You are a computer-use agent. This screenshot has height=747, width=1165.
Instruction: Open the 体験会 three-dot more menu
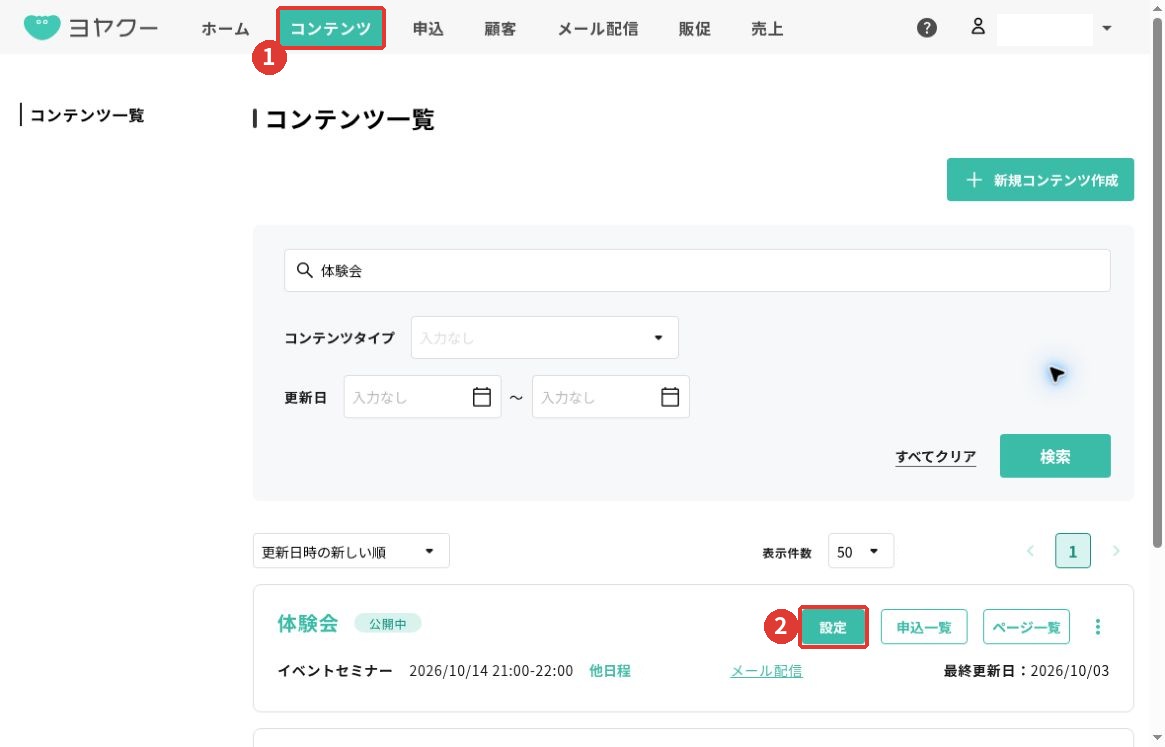point(1097,627)
